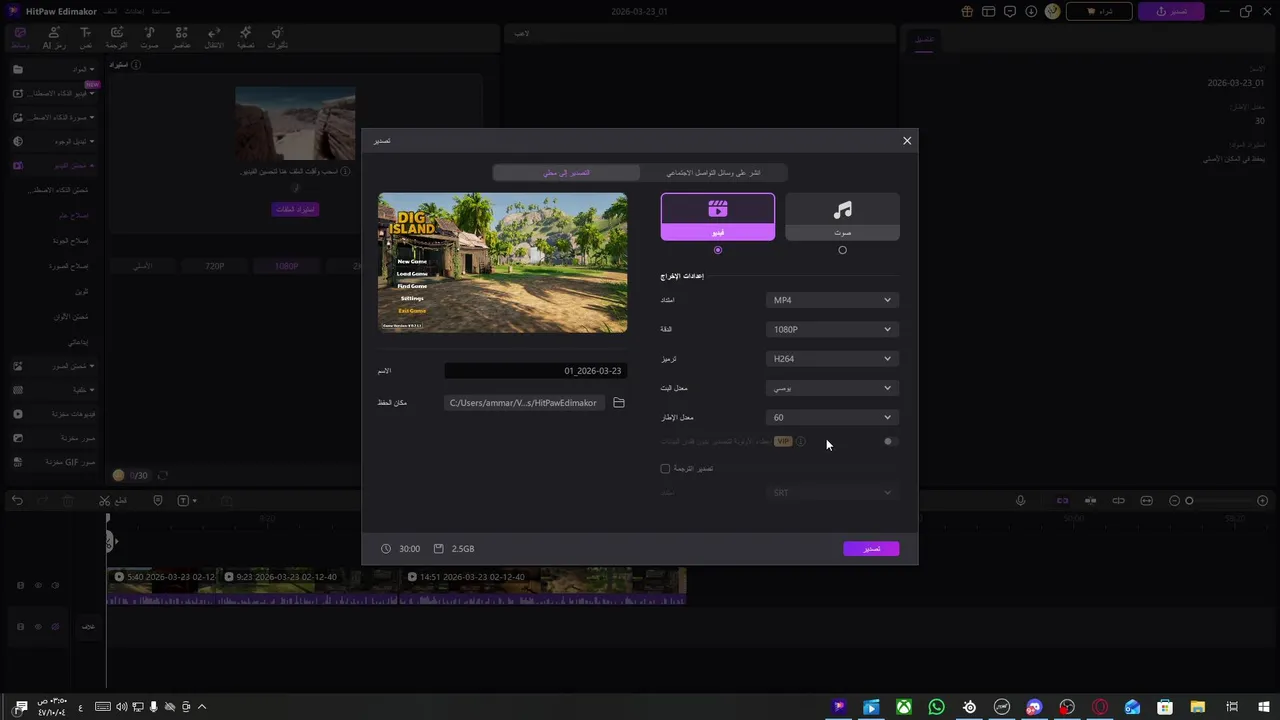Select the original (الأصلي) resolution tab
The image size is (1280, 720).
143,266
